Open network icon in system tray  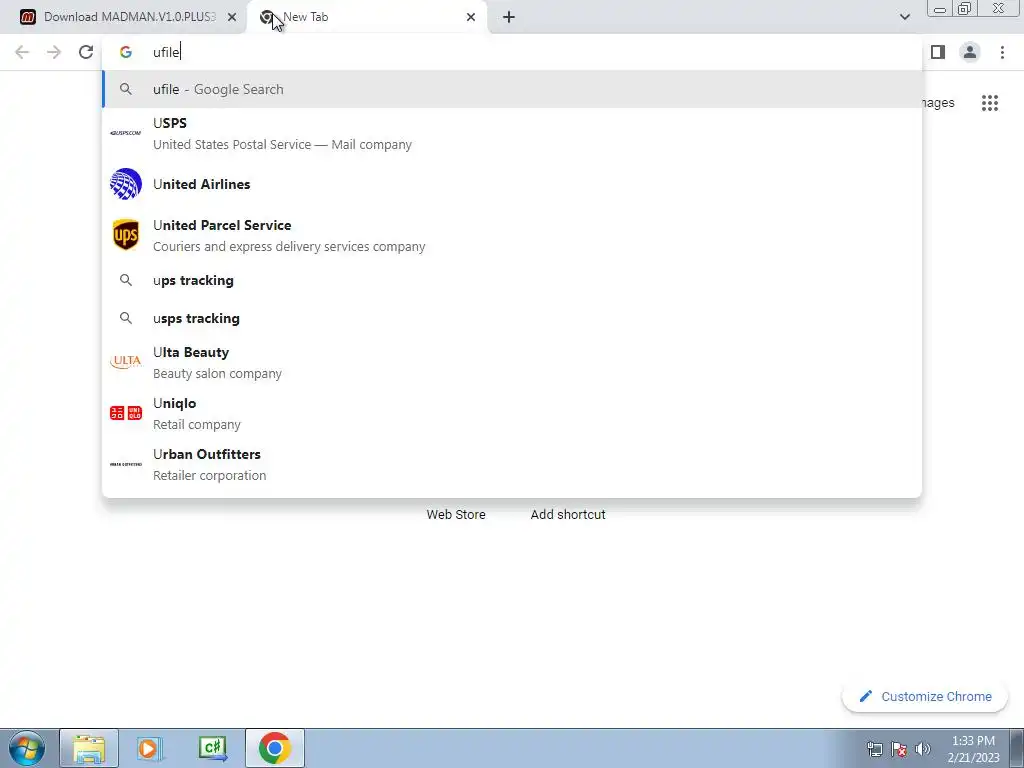click(875, 748)
